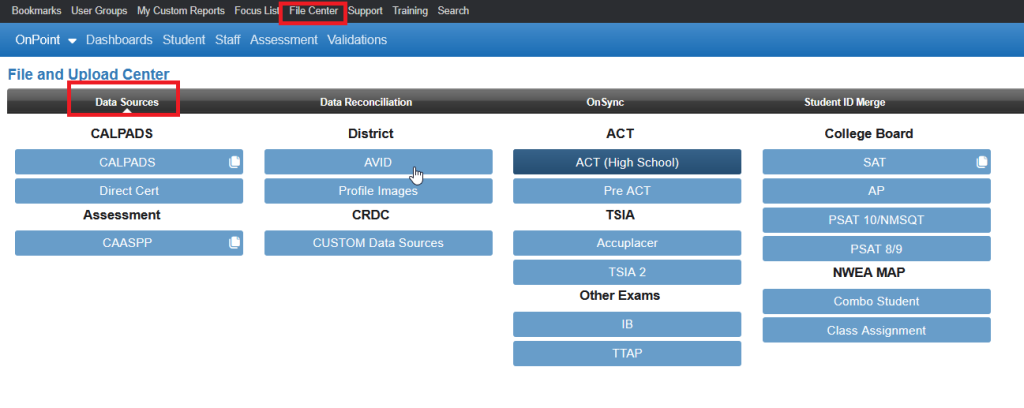Open the Student navigation item
This screenshot has height=408, width=1024.
[184, 40]
